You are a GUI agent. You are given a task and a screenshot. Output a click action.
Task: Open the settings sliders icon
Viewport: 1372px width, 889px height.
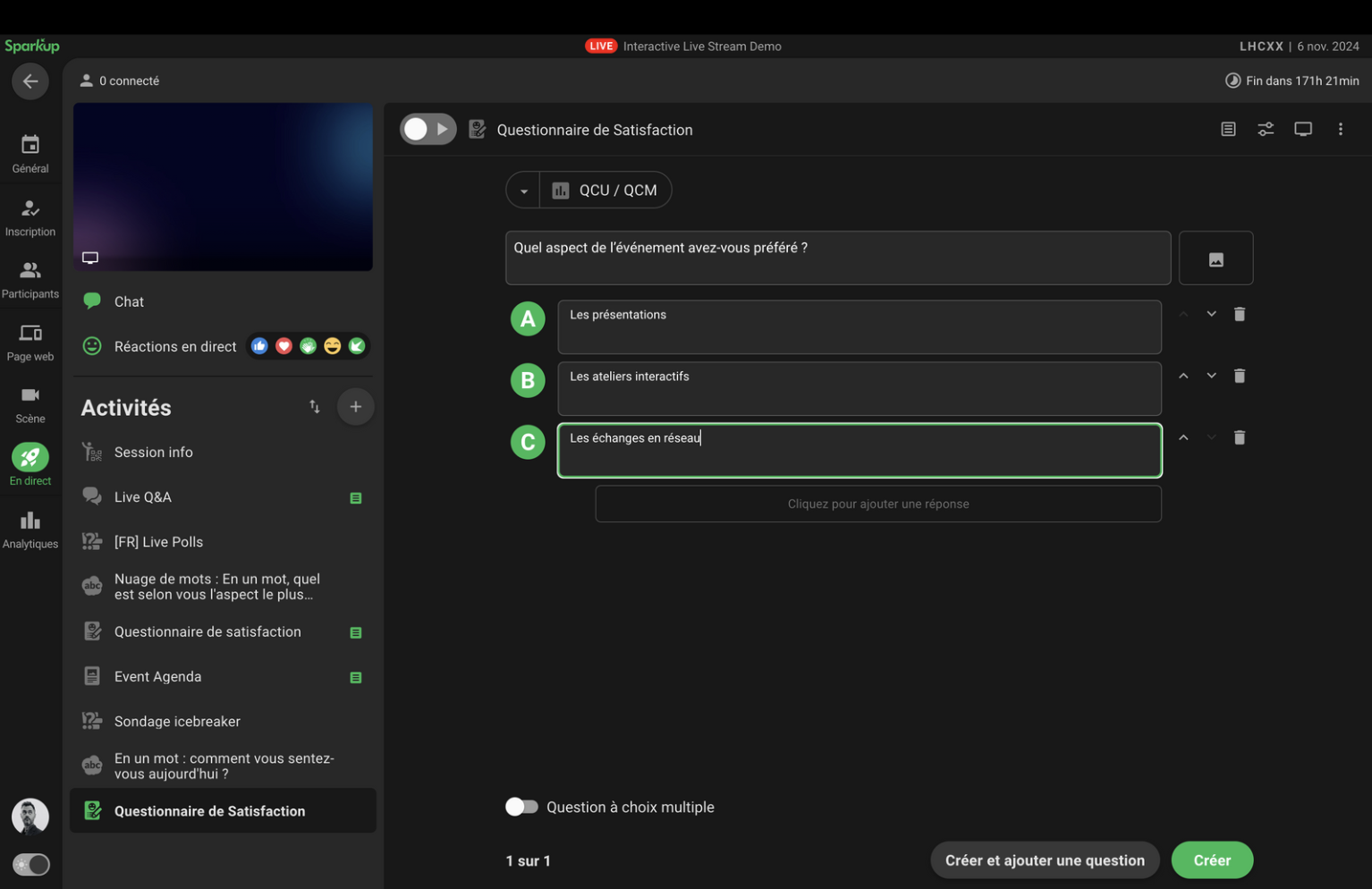pyautogui.click(x=1265, y=130)
